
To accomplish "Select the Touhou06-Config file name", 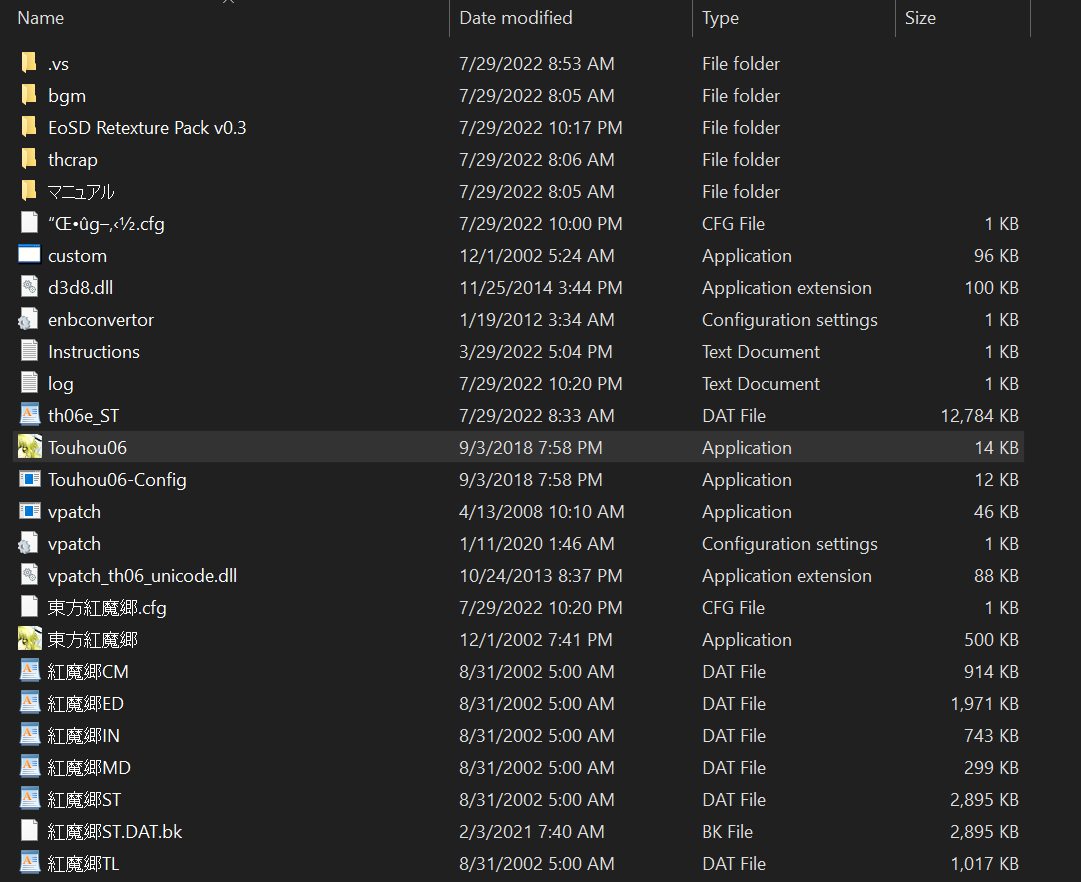I will 117,480.
